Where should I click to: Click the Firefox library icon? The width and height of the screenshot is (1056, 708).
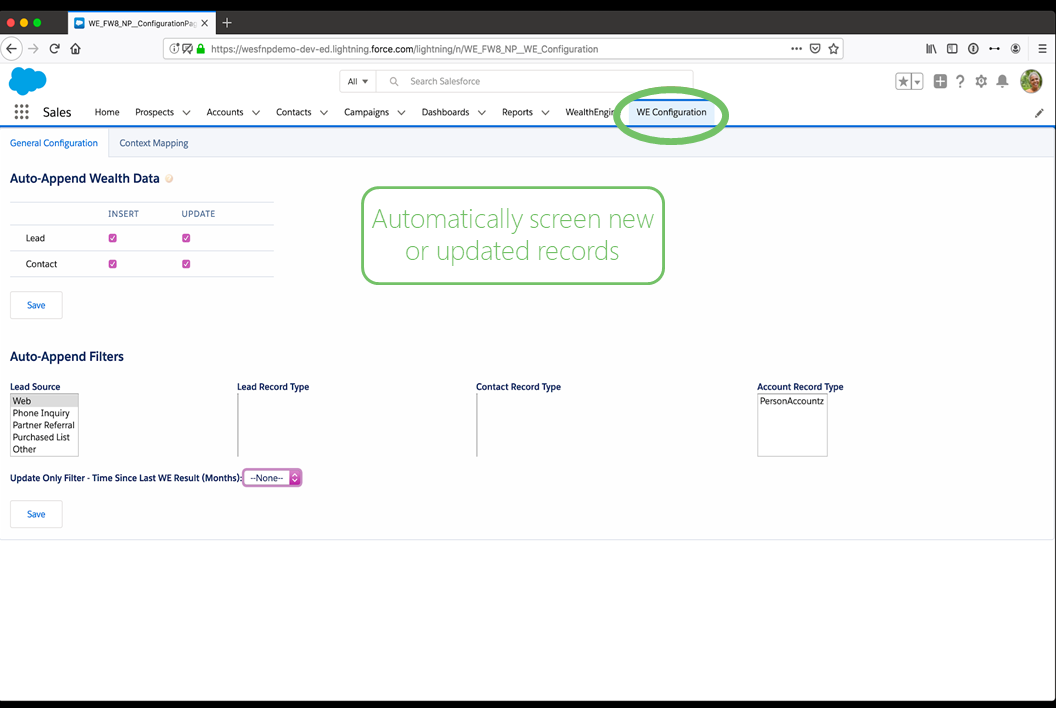(930, 48)
